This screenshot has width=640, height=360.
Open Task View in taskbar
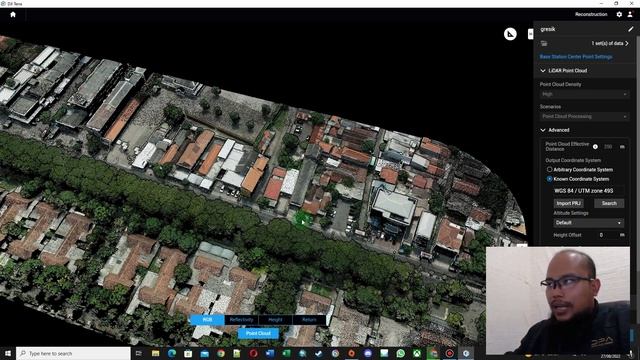coord(139,353)
